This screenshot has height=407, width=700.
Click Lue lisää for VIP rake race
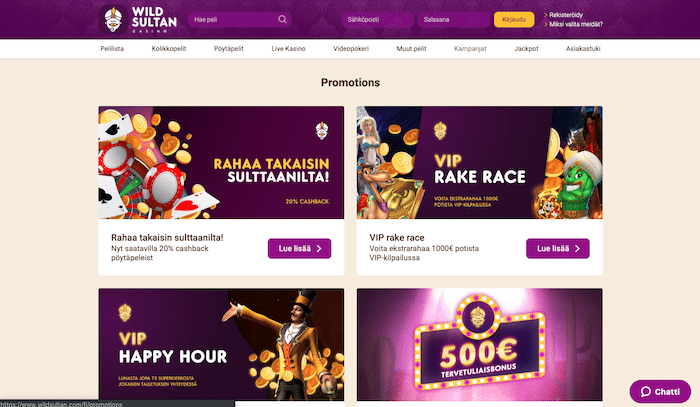coord(558,249)
